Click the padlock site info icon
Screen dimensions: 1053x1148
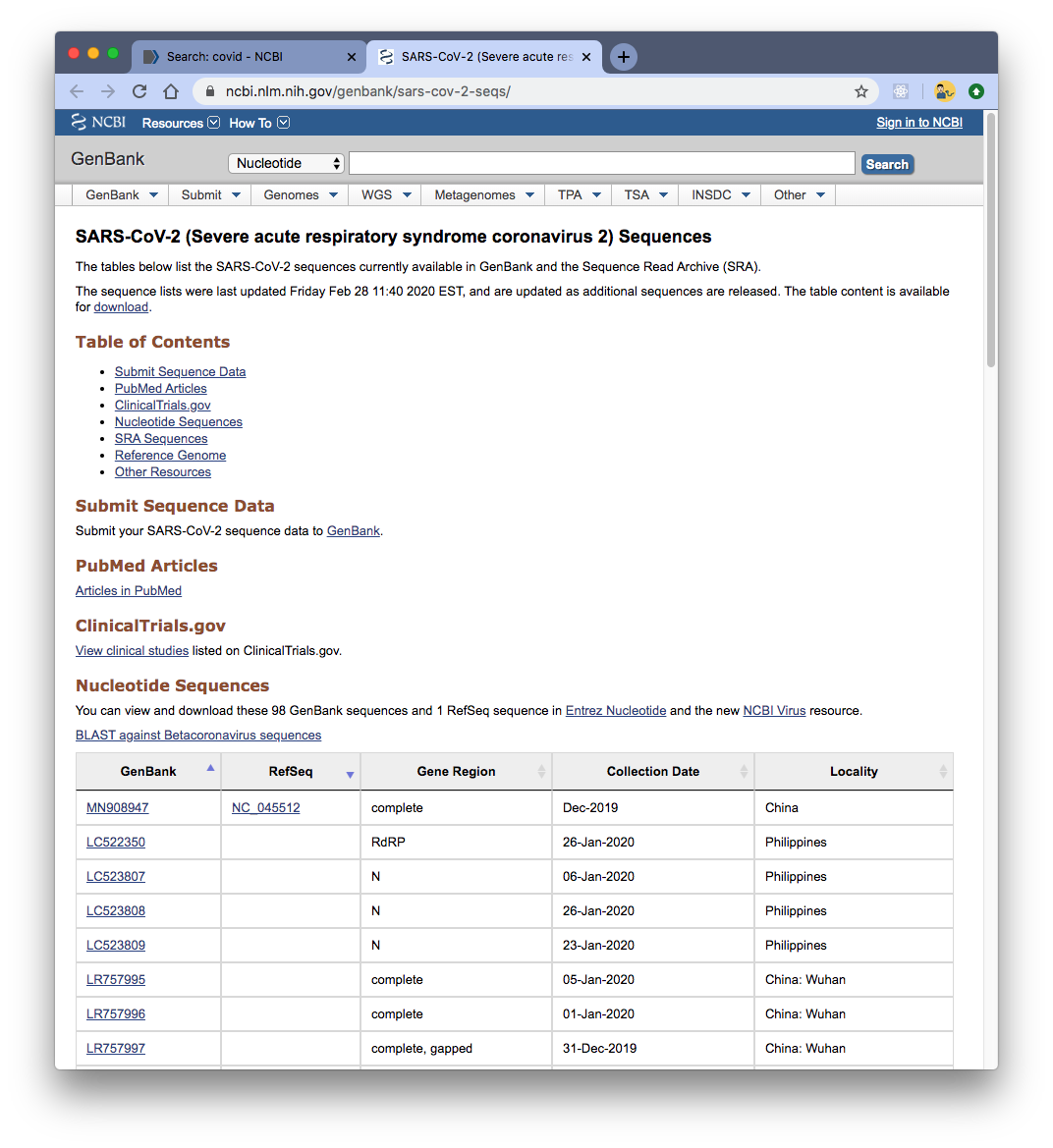[x=210, y=91]
